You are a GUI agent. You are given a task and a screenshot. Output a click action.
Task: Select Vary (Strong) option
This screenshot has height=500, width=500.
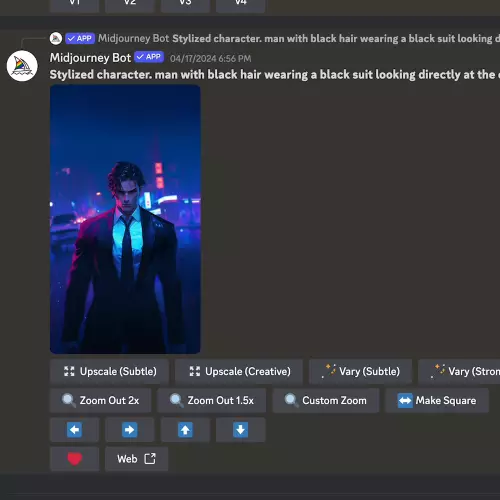459,371
